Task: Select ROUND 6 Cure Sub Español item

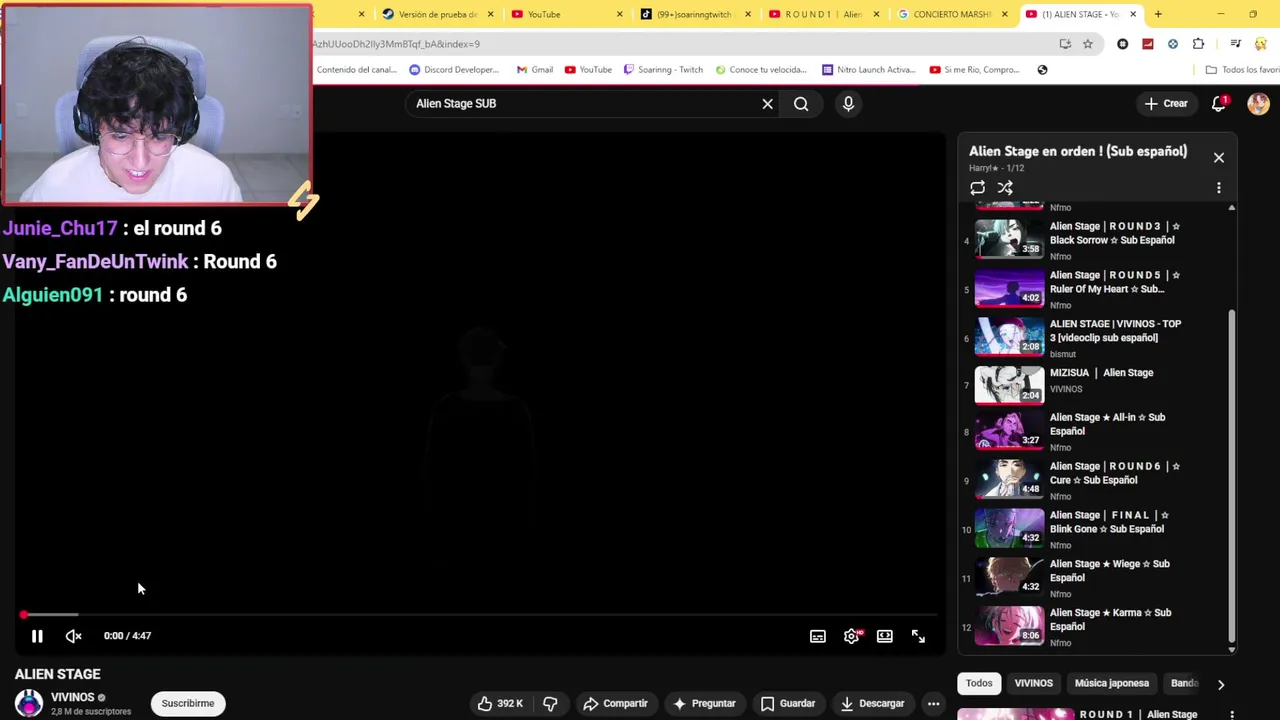Action: point(1093,481)
